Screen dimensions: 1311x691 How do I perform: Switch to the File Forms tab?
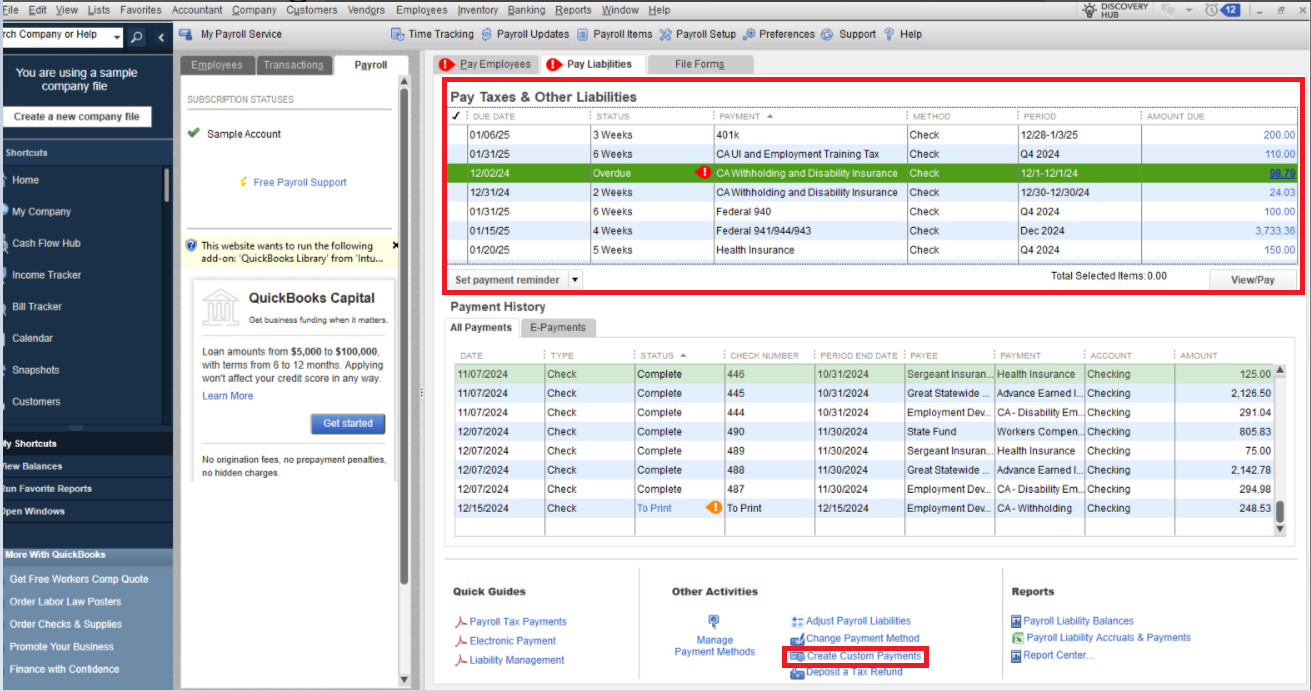699,64
